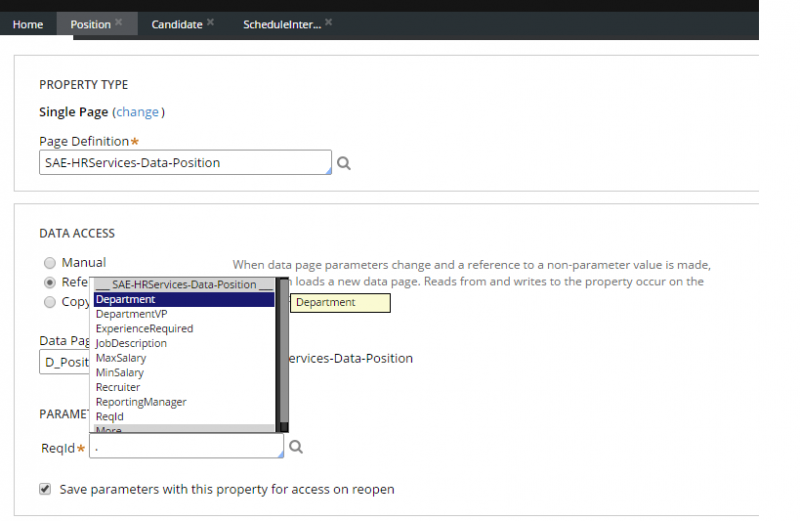Screen dimensions: 800x521
Task: Click the DATA ACCESS section heading
Action: (77, 233)
